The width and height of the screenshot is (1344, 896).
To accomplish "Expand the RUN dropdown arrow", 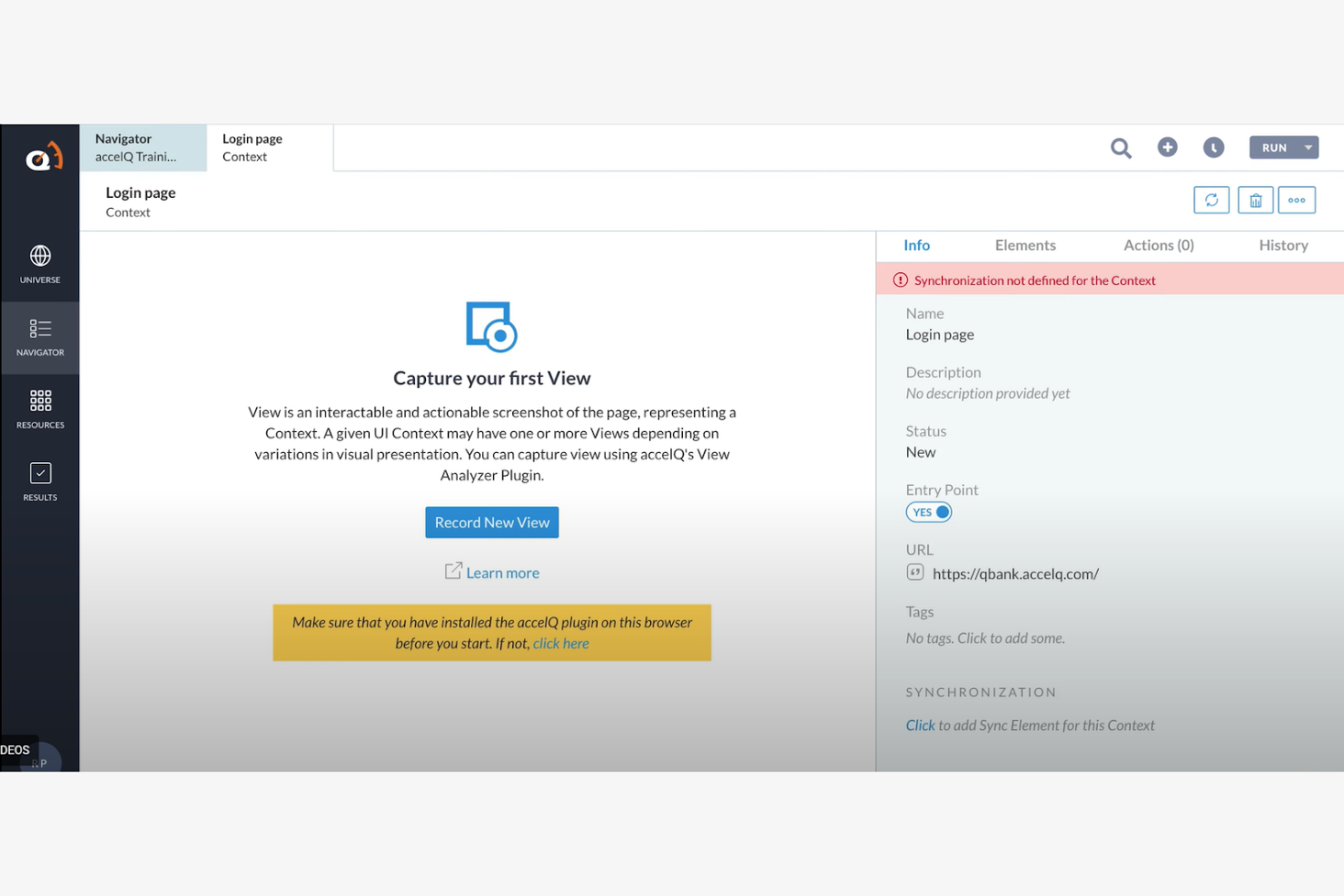I will (x=1309, y=147).
